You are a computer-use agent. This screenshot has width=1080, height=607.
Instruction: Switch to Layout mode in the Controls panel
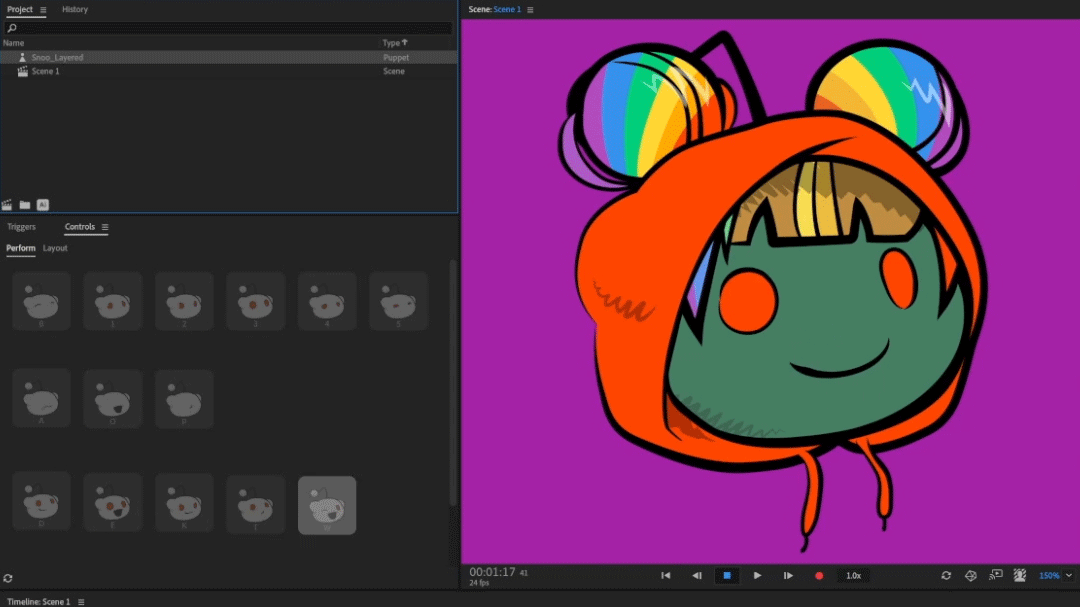pyautogui.click(x=55, y=247)
